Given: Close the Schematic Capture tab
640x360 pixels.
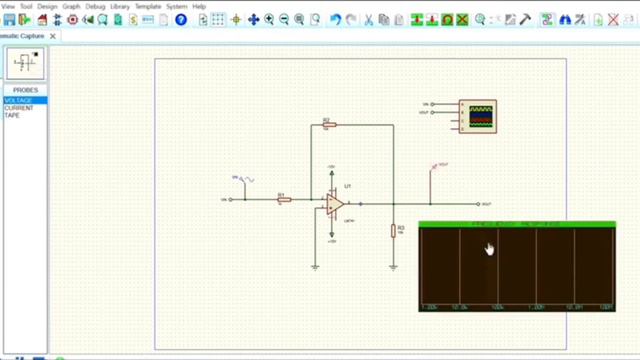Looking at the screenshot, I should click(x=53, y=36).
